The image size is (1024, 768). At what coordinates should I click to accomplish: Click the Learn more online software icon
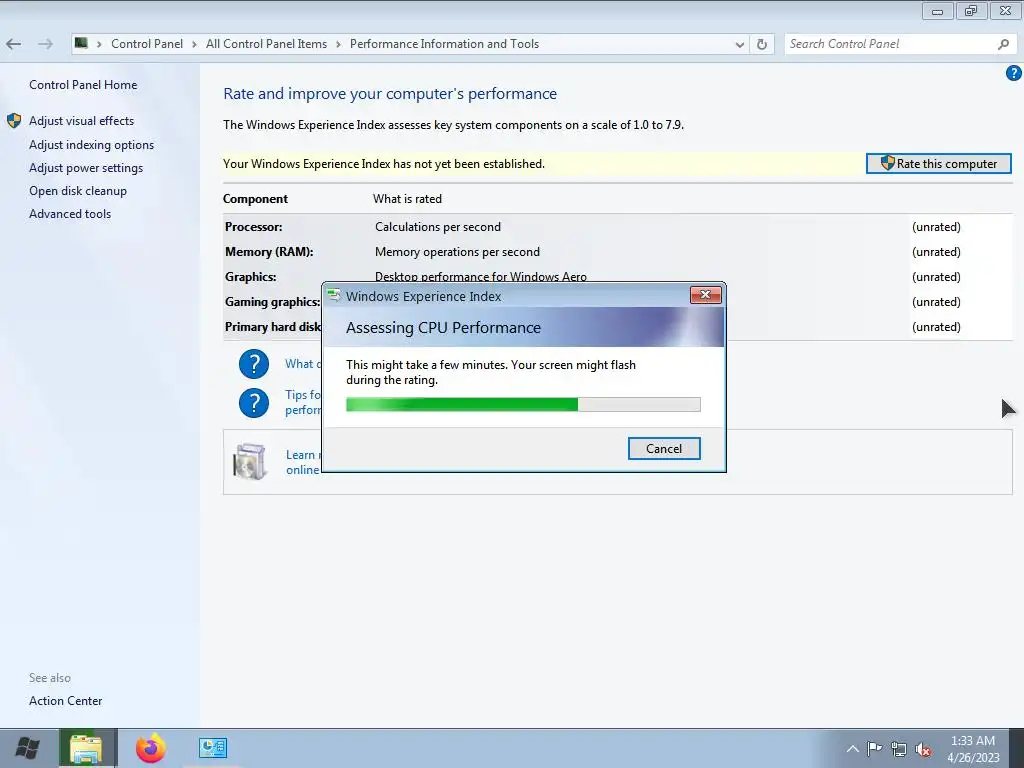tap(250, 461)
